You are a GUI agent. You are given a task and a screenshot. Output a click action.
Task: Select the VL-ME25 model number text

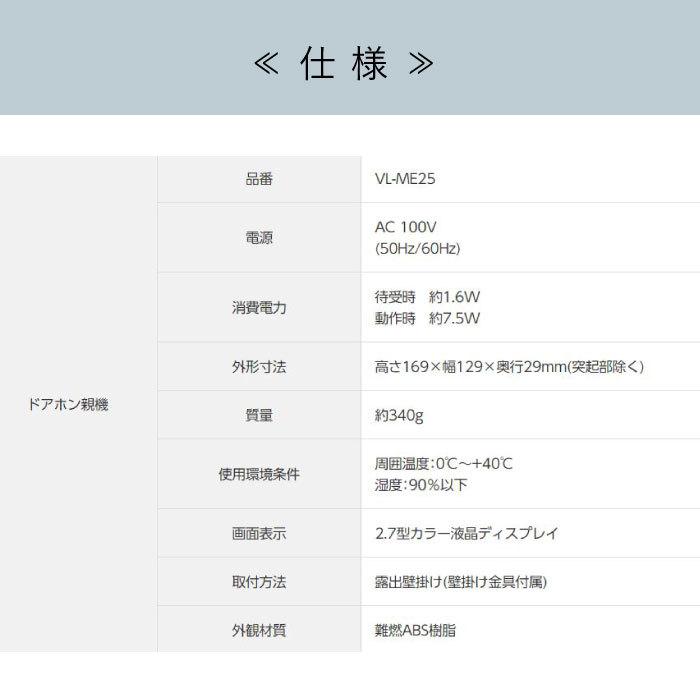405,179
